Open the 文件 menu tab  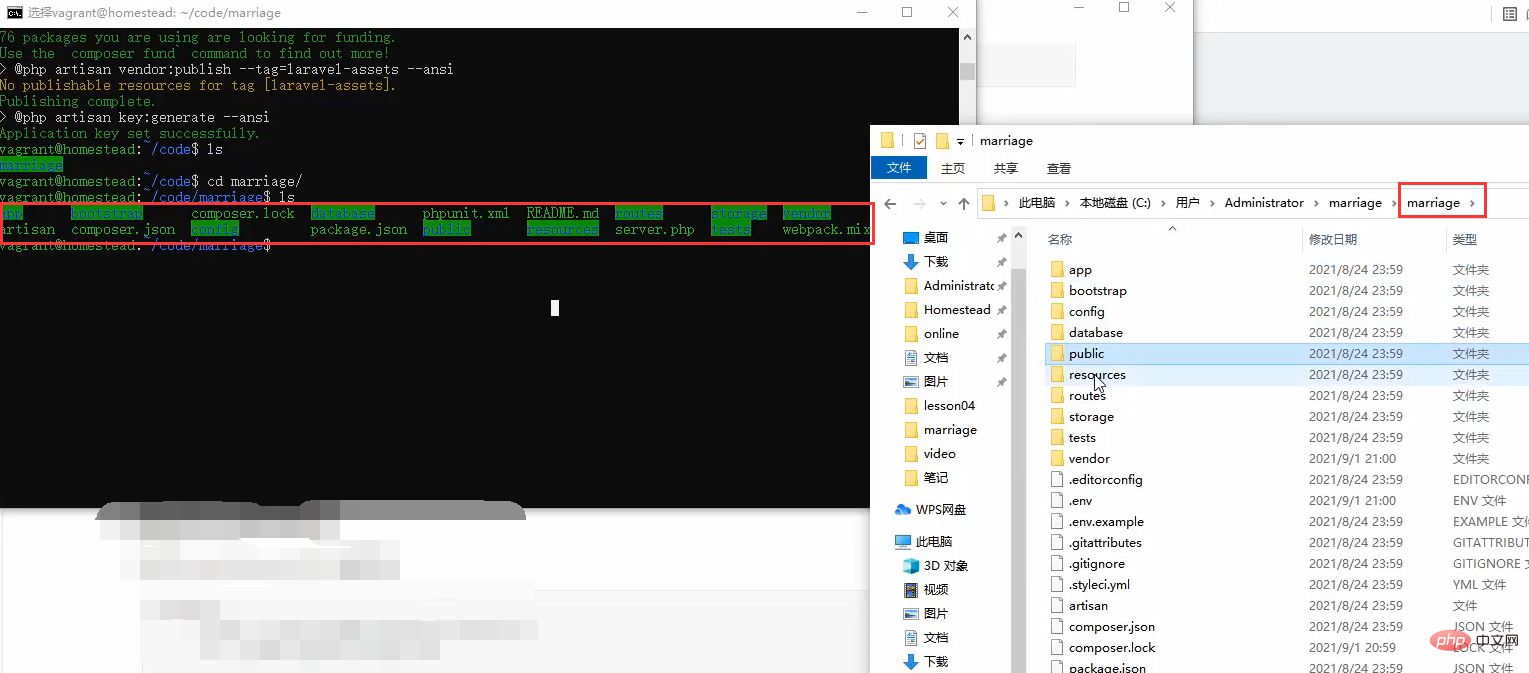tap(898, 168)
